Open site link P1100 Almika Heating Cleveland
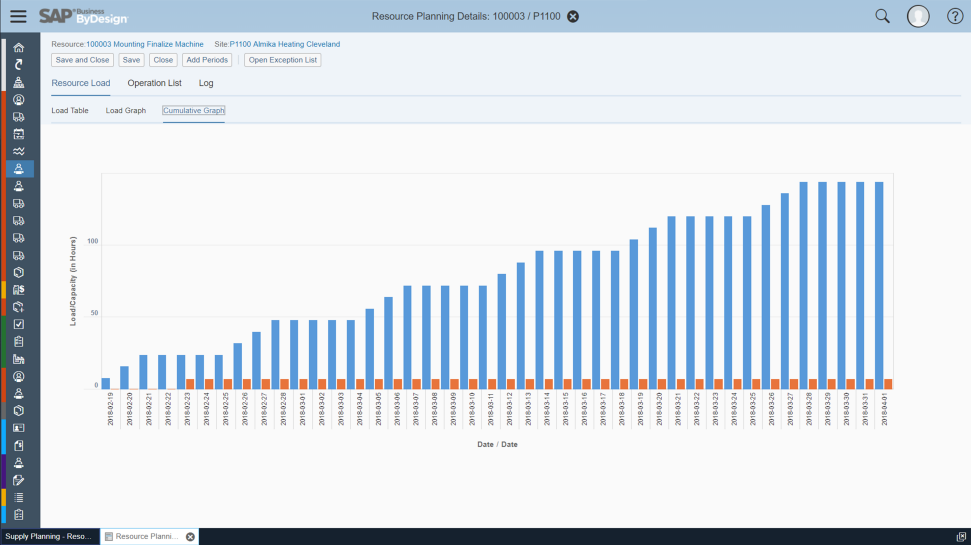 point(285,44)
